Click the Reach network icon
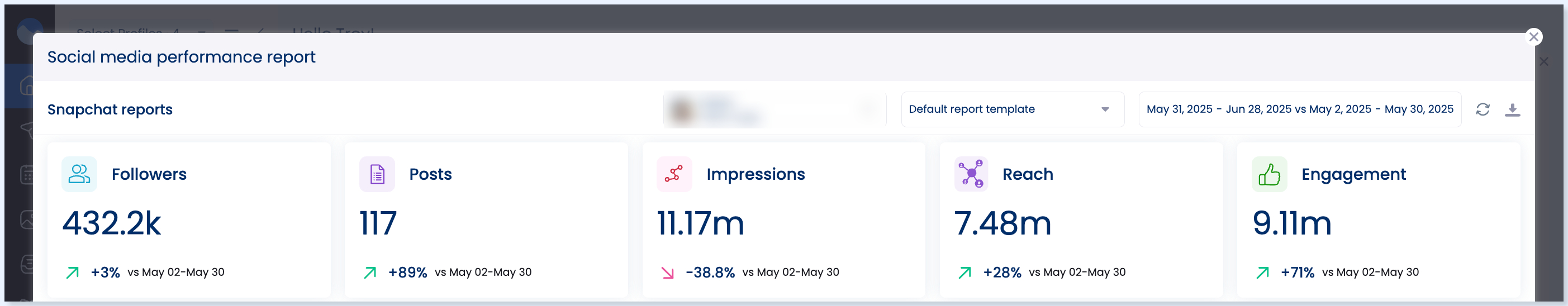The height and width of the screenshot is (306, 1568). [x=971, y=174]
